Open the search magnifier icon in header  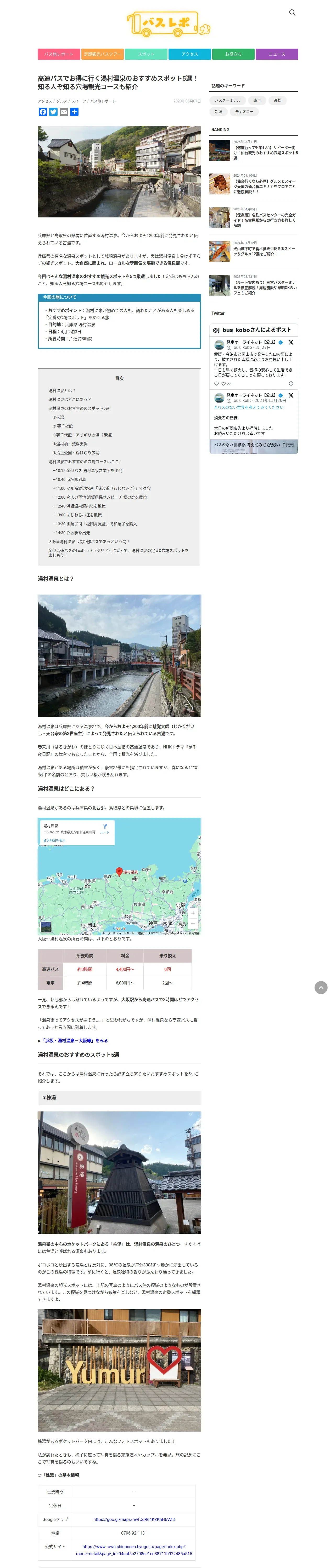tap(292, 13)
